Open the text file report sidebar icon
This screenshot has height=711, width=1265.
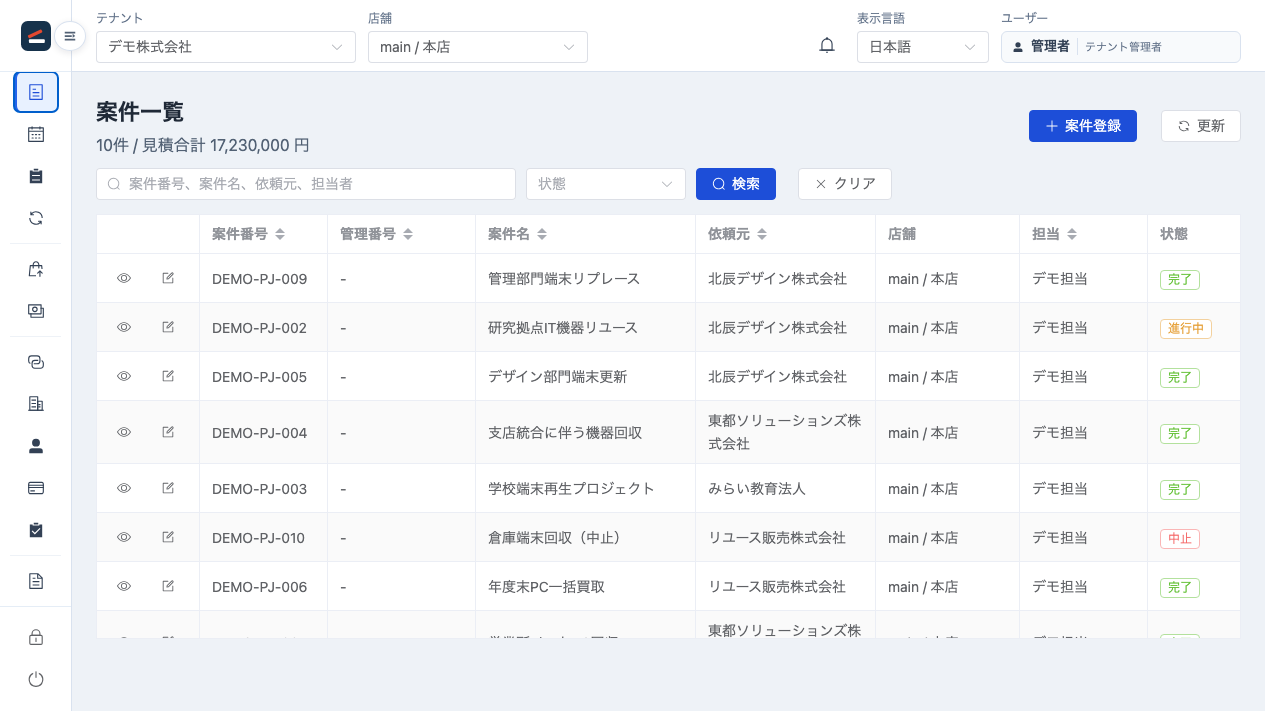(36, 581)
